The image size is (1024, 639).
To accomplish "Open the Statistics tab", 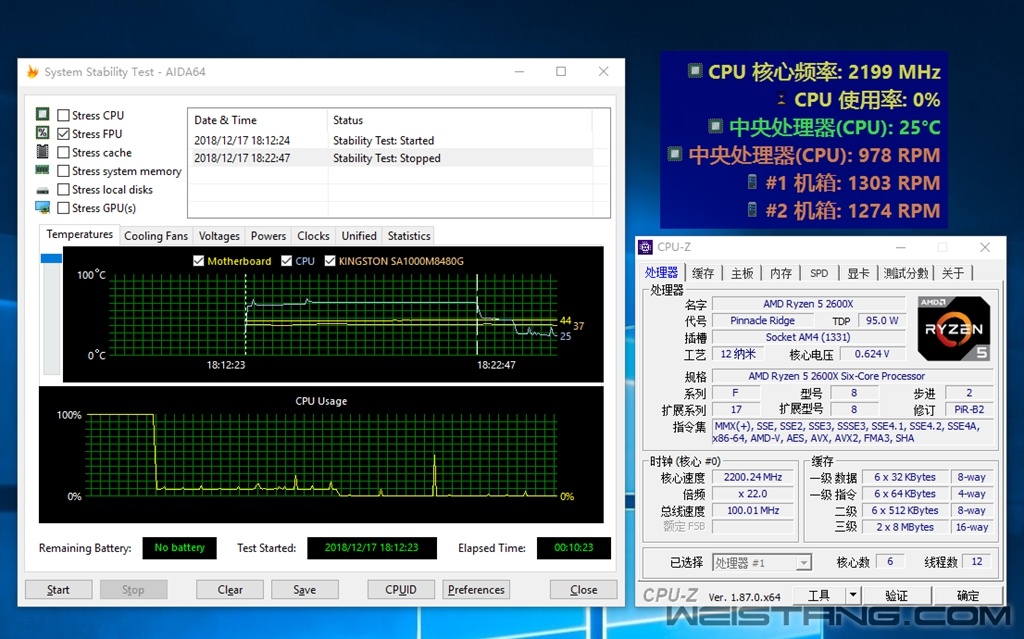I will pyautogui.click(x=409, y=236).
